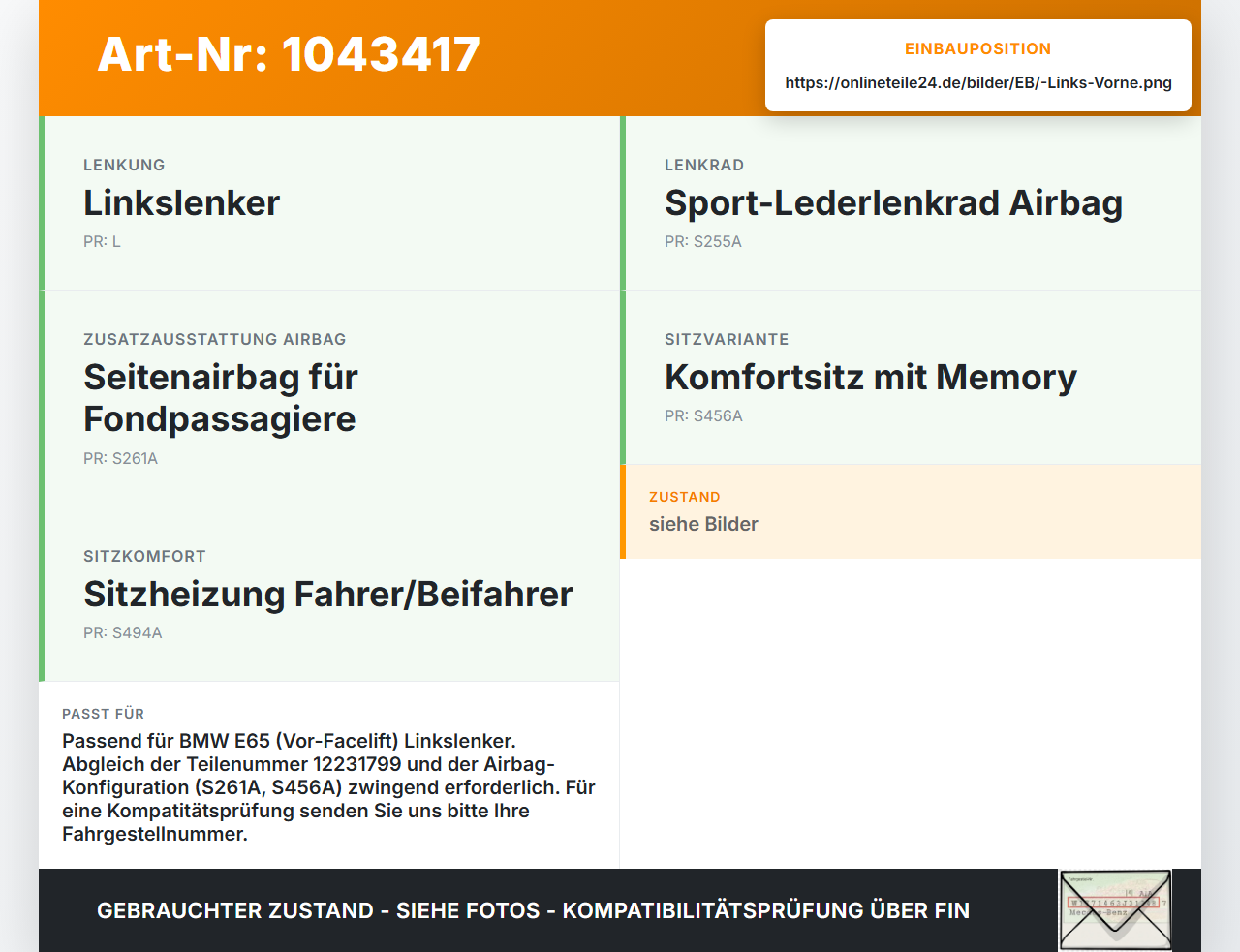This screenshot has width=1240, height=952.
Task: Click the envelope FIN mail icon
Action: pyautogui.click(x=1115, y=910)
